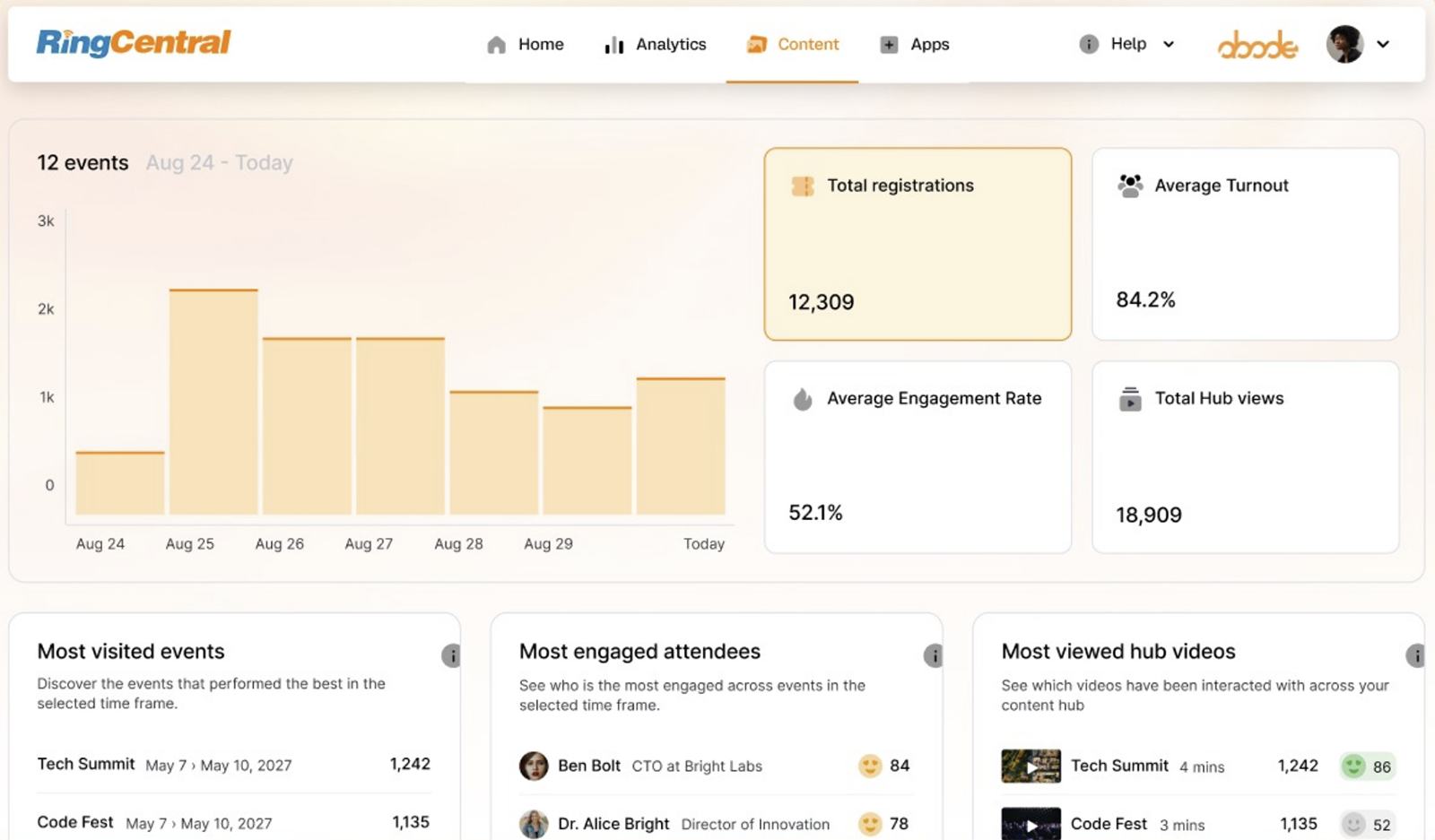Switch to the Analytics tab
Image resolution: width=1435 pixels, height=840 pixels.
[655, 44]
